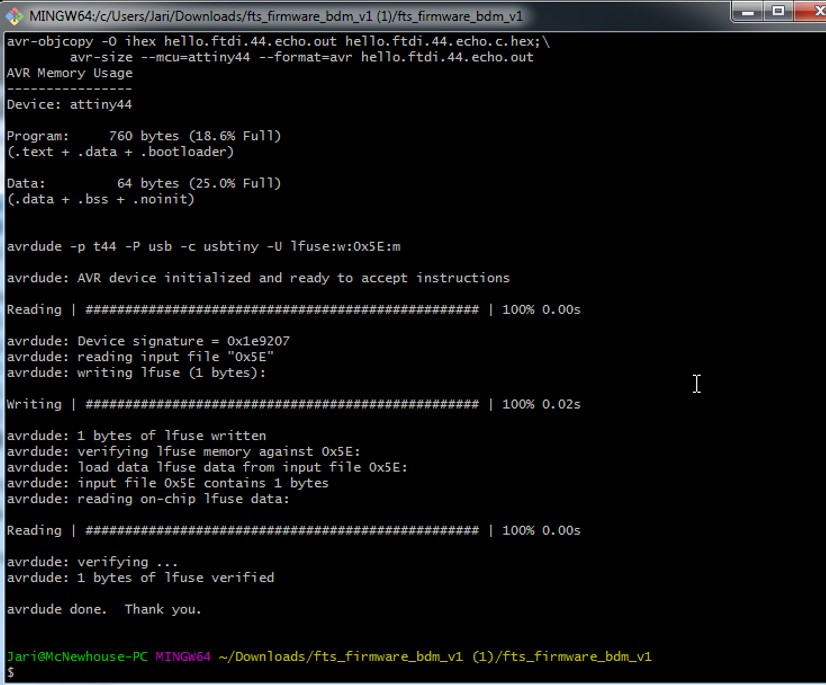Image resolution: width=826 pixels, height=685 pixels.
Task: Click '(.text + .data + .bootloader)' line
Action: pos(120,152)
